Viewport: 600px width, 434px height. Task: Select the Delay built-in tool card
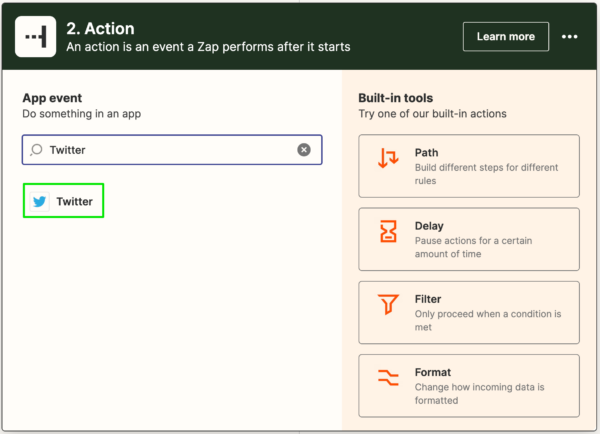tap(469, 239)
